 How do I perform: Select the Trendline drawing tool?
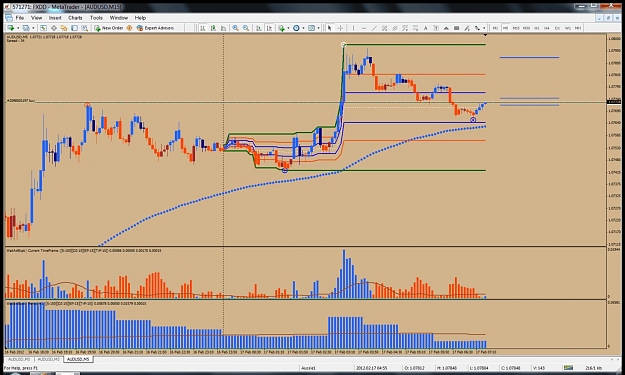374,28
